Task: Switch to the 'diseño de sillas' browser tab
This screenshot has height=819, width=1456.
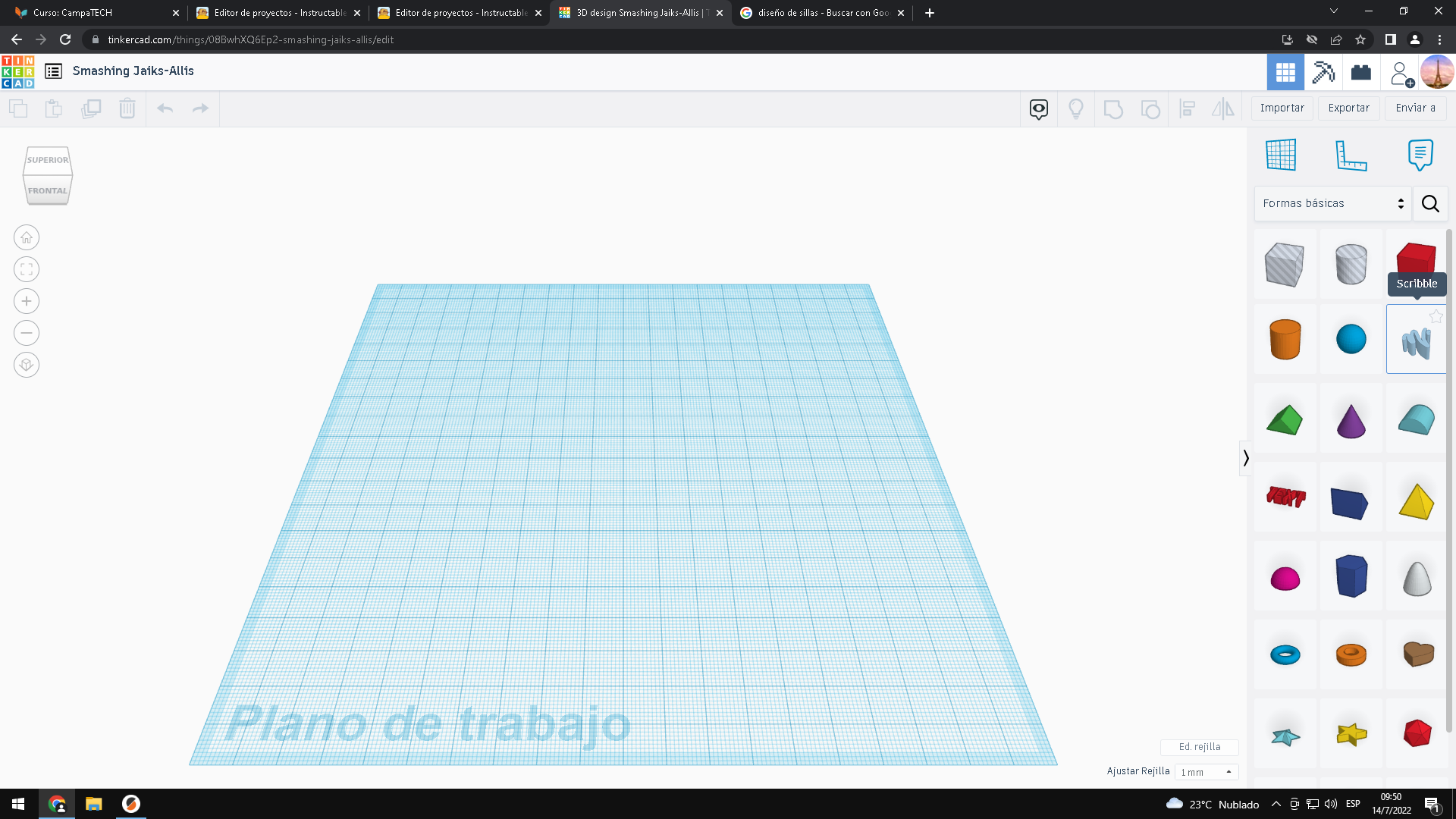Action: pos(823,13)
